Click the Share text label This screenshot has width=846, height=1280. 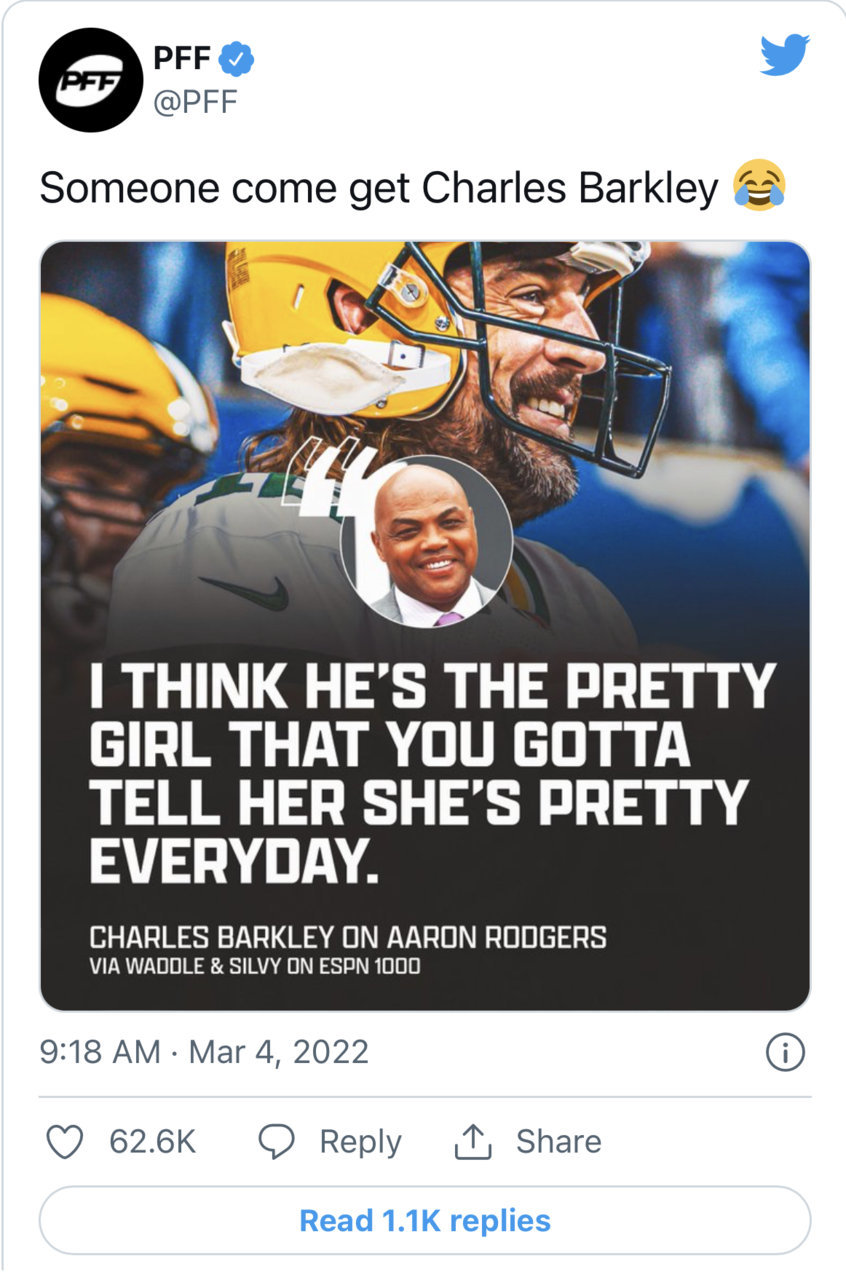(x=558, y=1141)
